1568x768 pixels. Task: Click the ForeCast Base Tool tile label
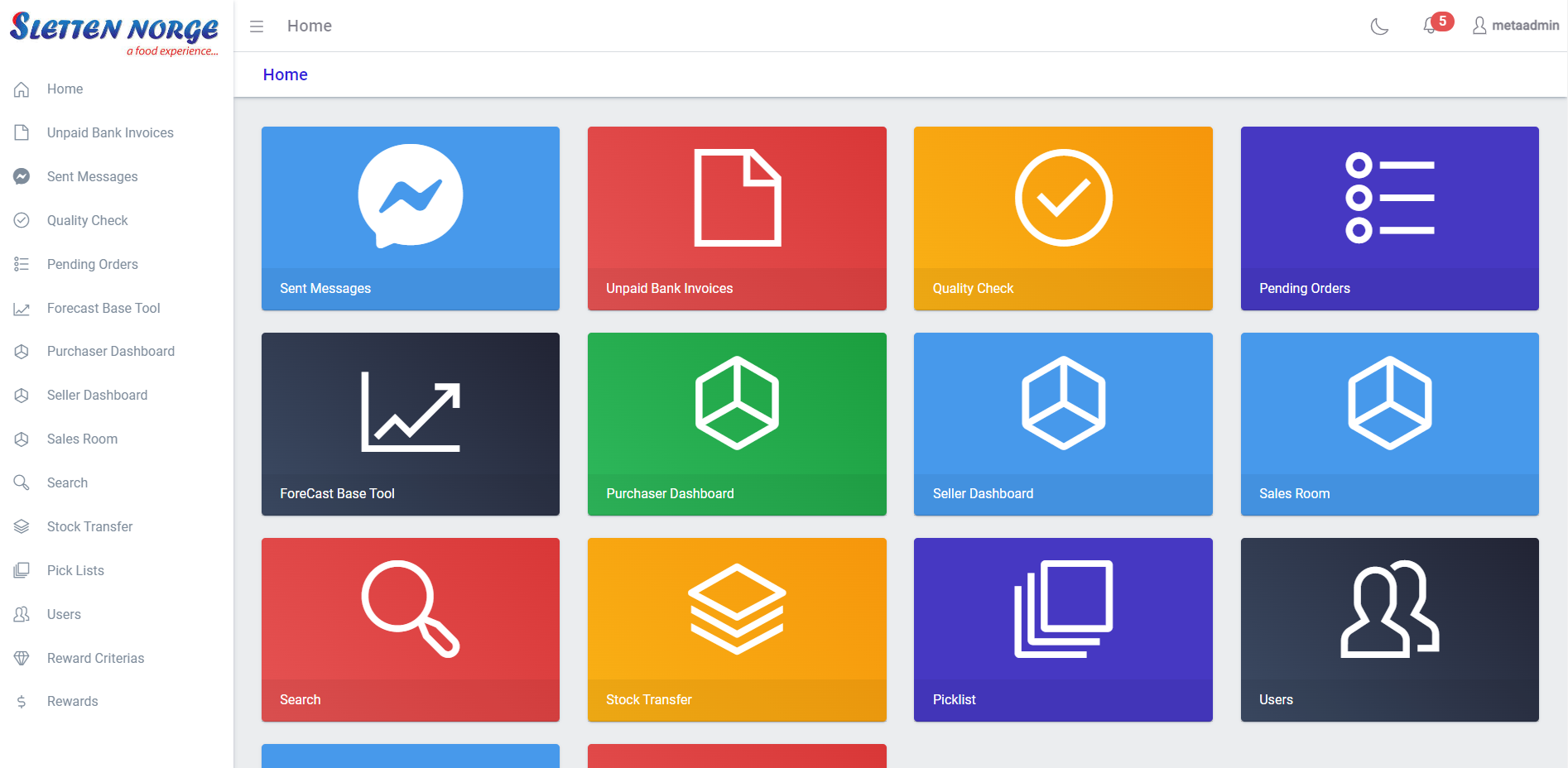pyautogui.click(x=338, y=493)
